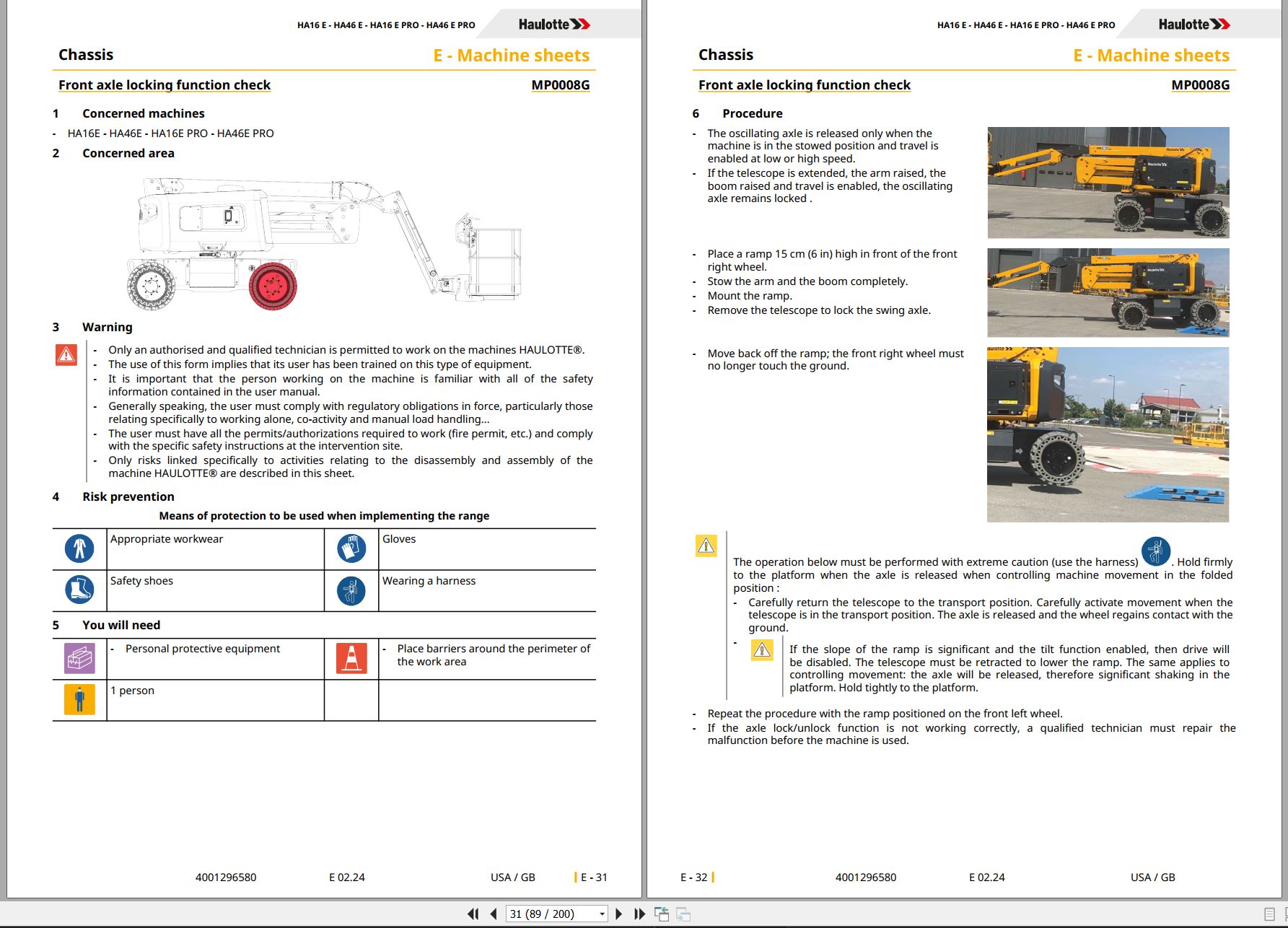Viewport: 1288px width, 928px height.
Task: Click the Haulotte logo on the right page
Action: pyautogui.click(x=1194, y=25)
